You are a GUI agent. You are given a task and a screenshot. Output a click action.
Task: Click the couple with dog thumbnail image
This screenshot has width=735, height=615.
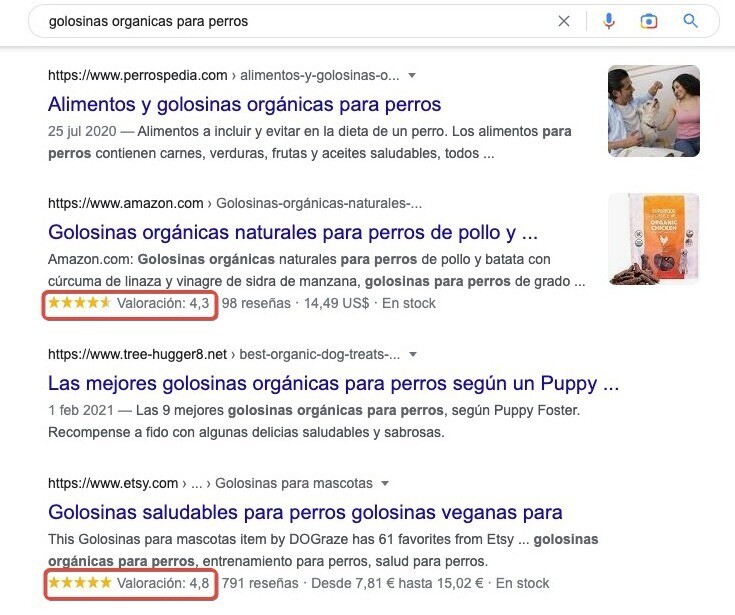tap(654, 111)
